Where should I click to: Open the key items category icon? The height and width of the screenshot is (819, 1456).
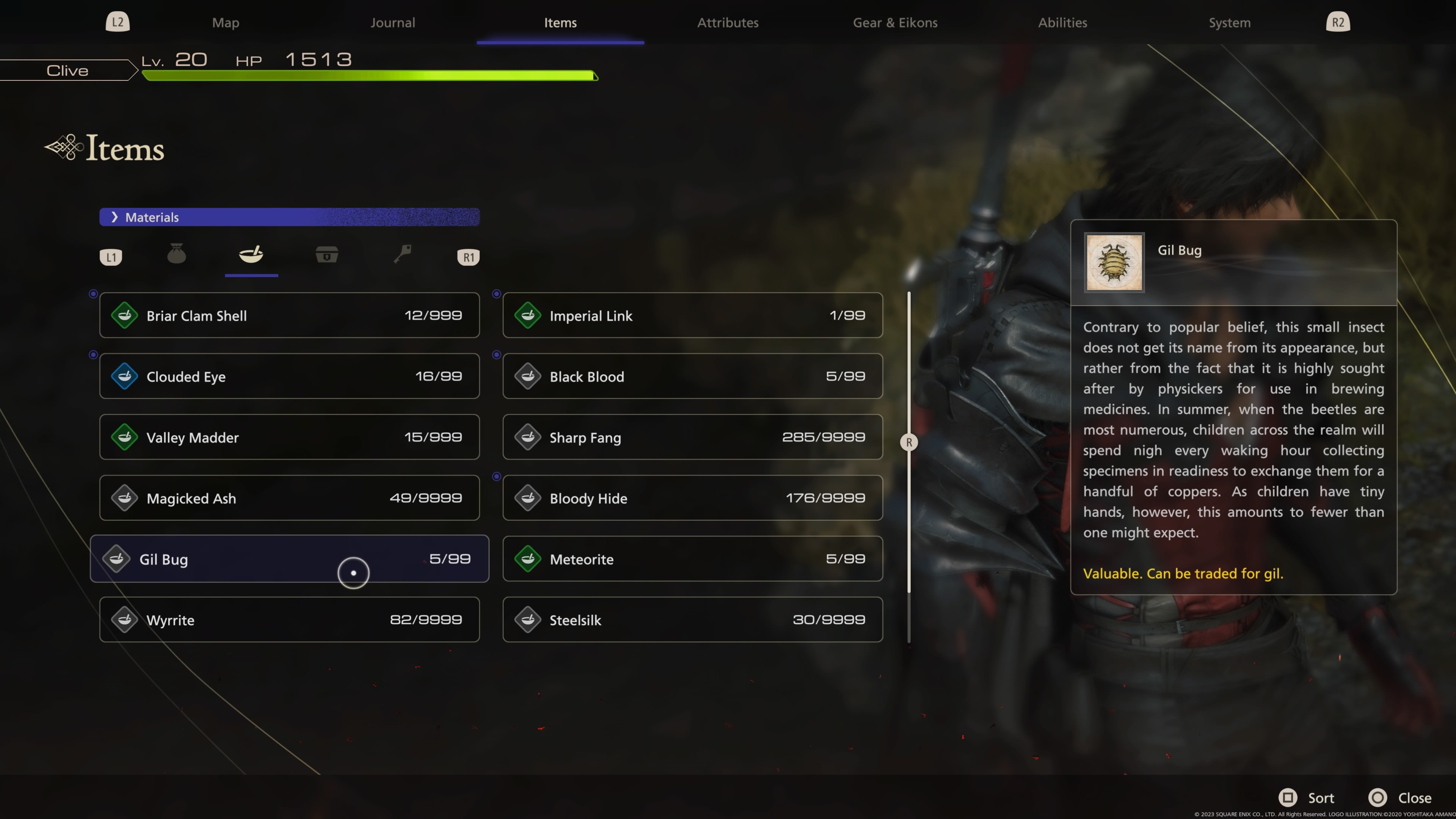402,254
